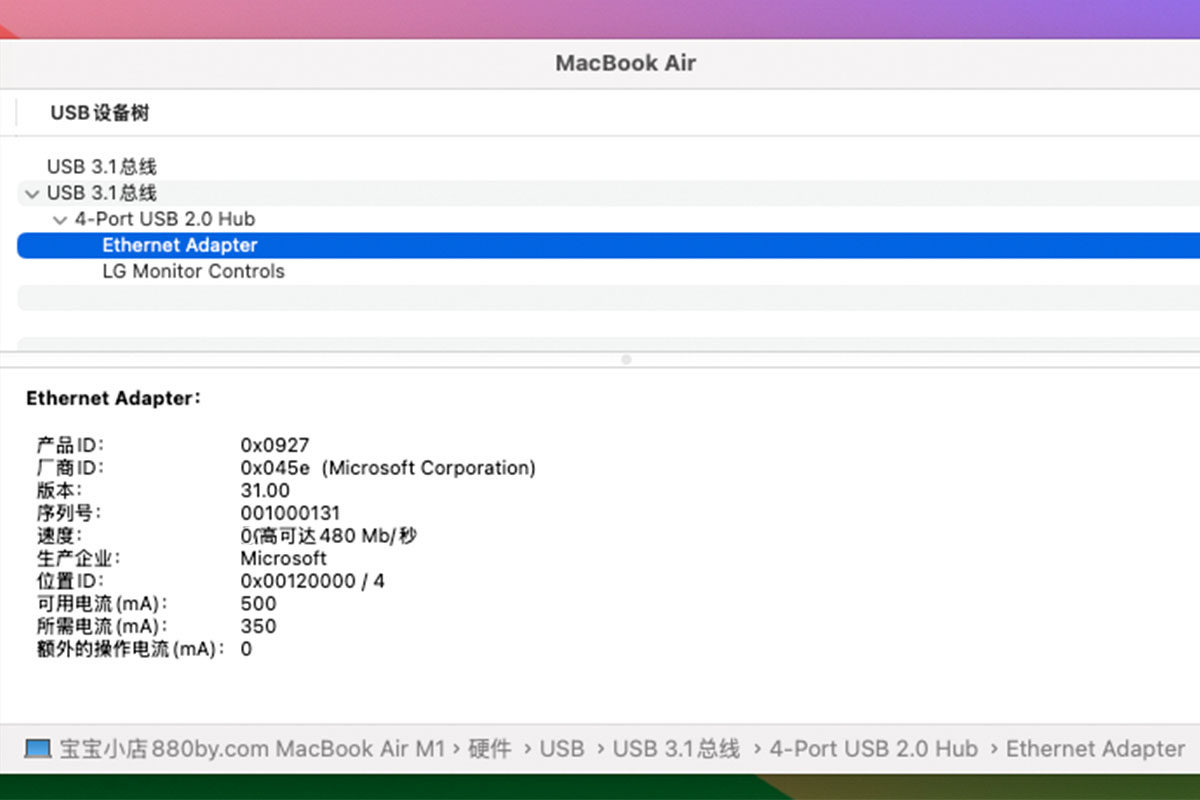
Task: Select LG Monitor Controls row
Action: point(608,271)
